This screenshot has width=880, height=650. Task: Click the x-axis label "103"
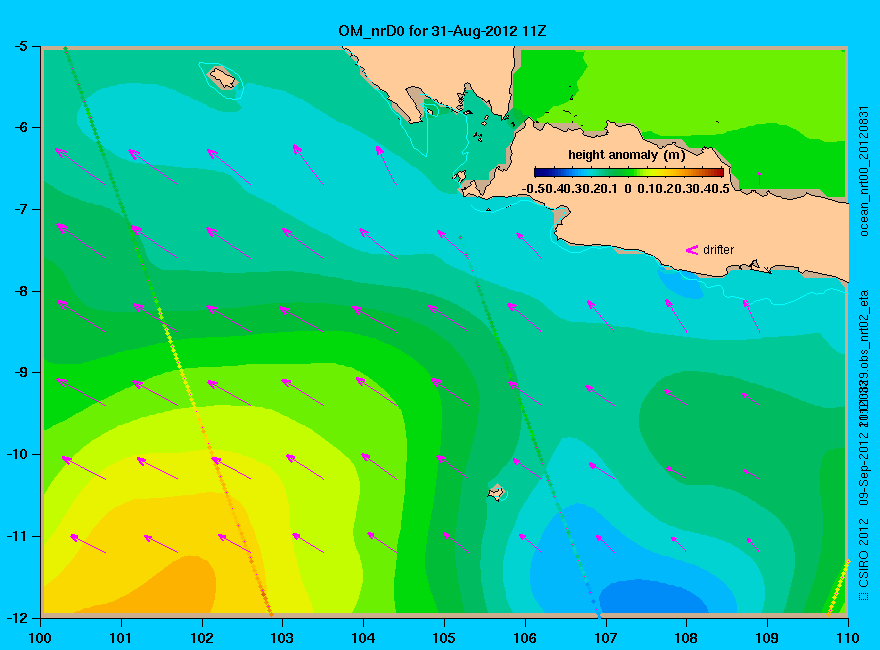pyautogui.click(x=282, y=638)
